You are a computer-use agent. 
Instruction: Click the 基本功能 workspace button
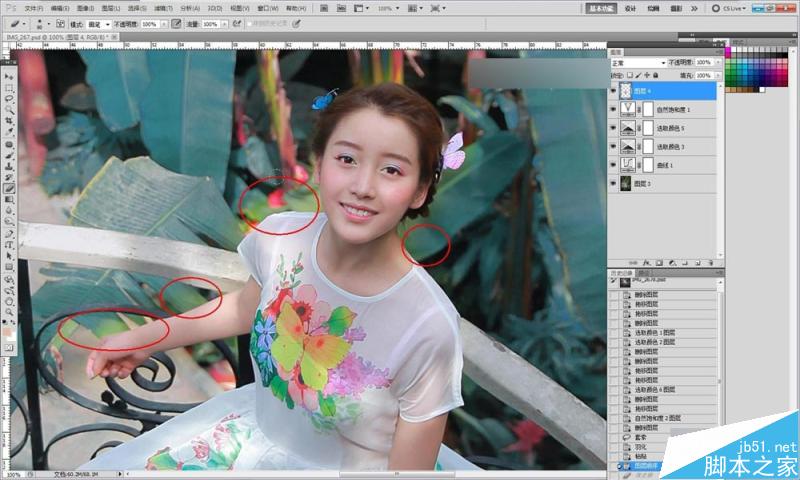pyautogui.click(x=601, y=8)
